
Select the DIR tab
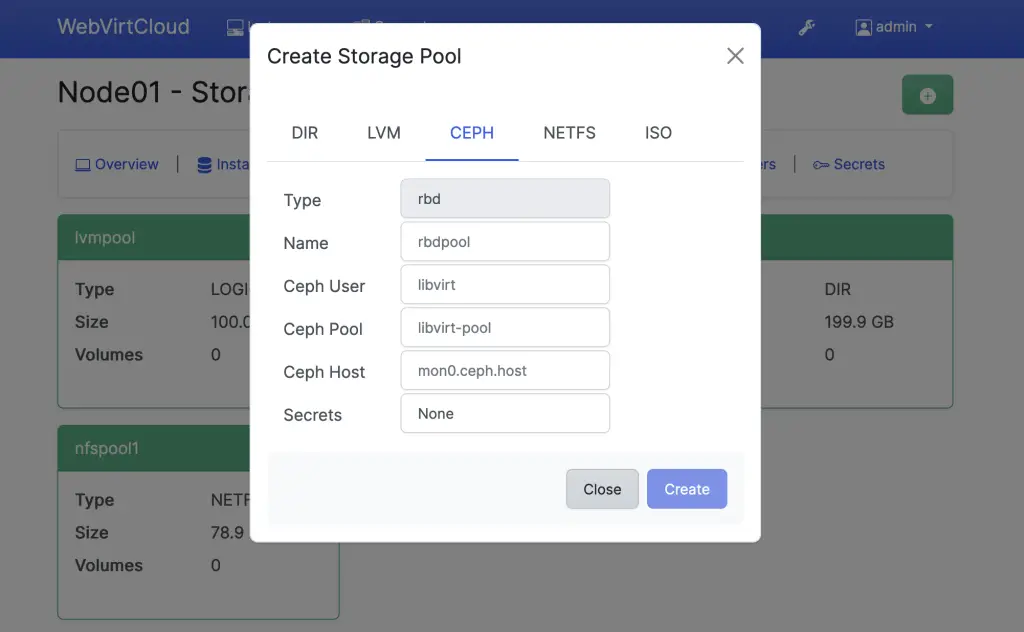[305, 132]
